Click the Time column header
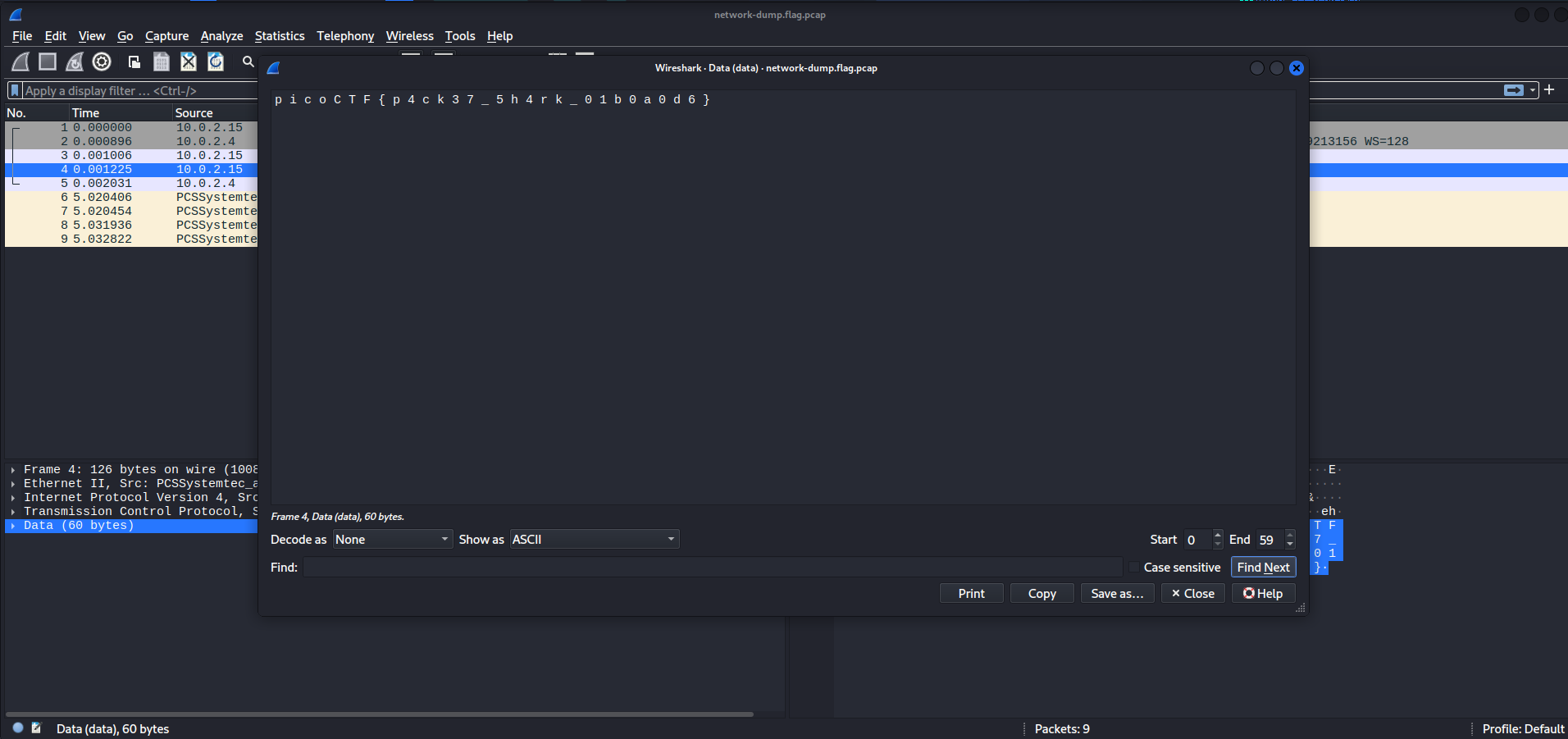 [x=120, y=112]
